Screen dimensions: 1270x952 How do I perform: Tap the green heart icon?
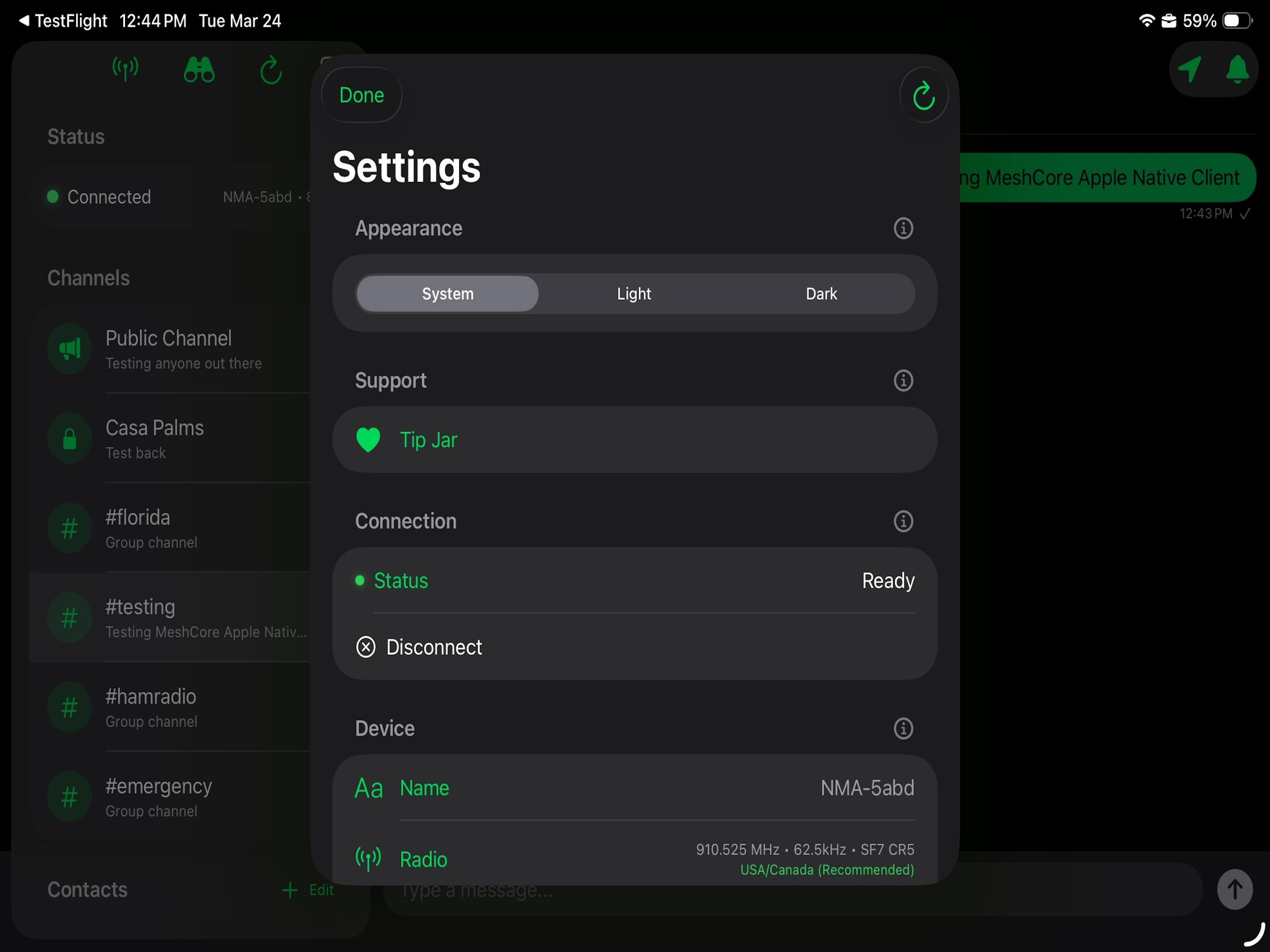(368, 440)
